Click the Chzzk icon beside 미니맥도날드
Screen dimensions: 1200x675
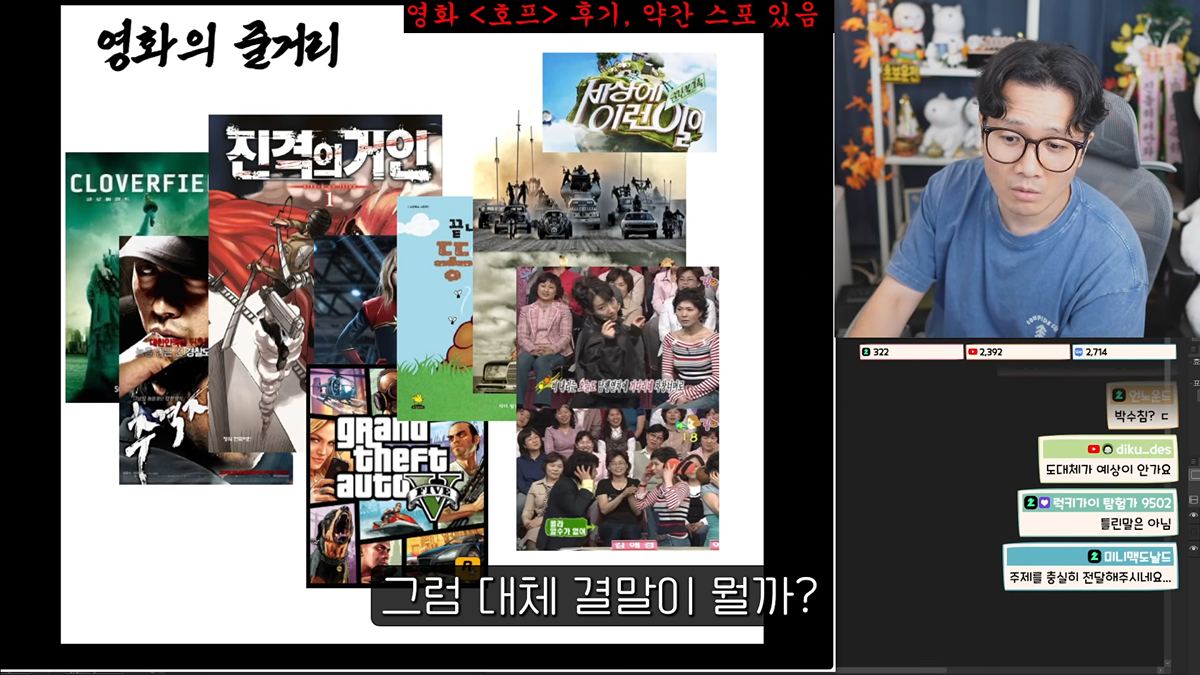[1095, 557]
